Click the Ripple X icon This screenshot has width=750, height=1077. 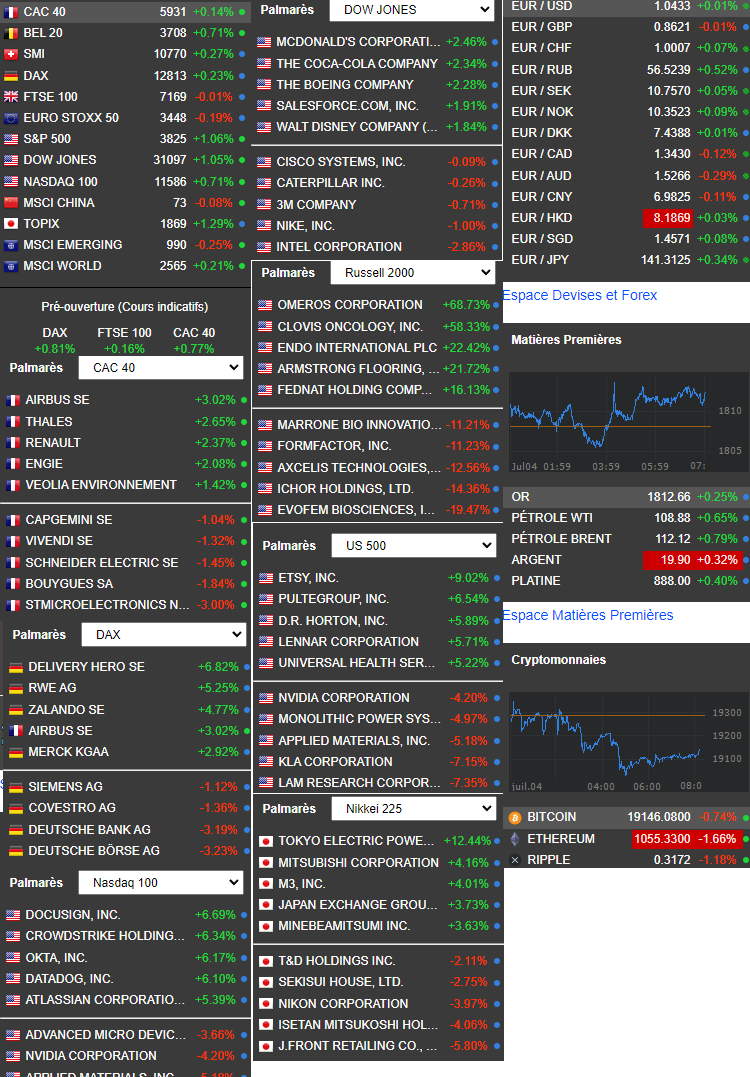click(x=515, y=860)
